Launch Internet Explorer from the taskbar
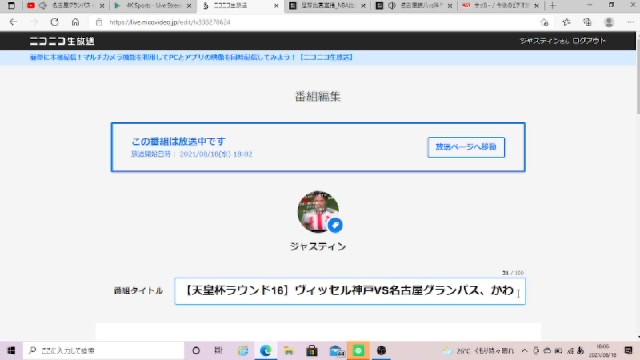 point(243,350)
